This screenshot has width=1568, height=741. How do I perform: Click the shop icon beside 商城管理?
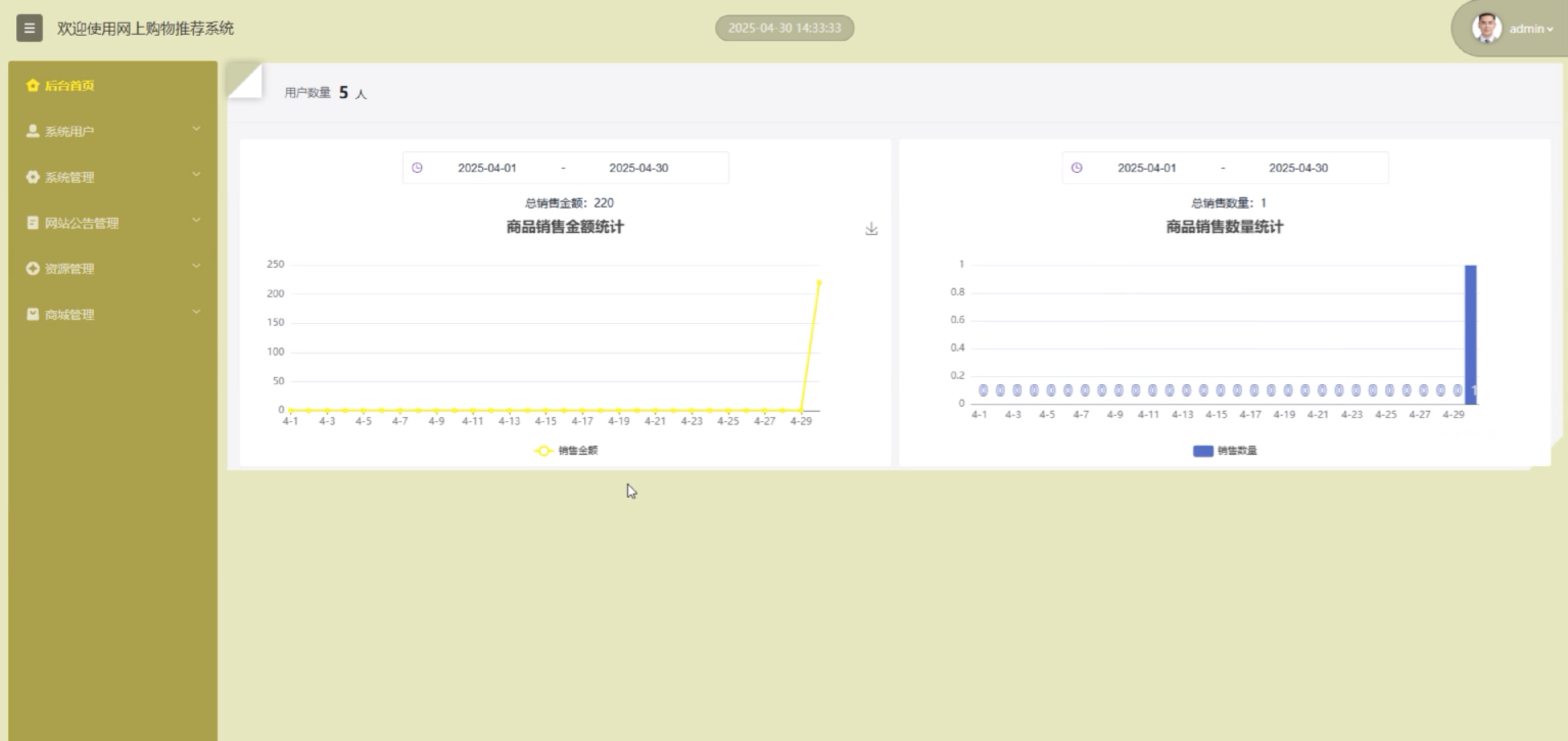click(x=33, y=314)
